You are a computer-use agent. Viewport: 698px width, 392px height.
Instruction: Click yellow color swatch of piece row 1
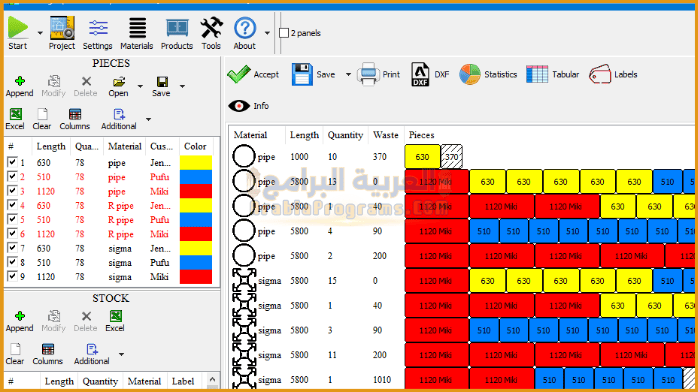(x=196, y=162)
